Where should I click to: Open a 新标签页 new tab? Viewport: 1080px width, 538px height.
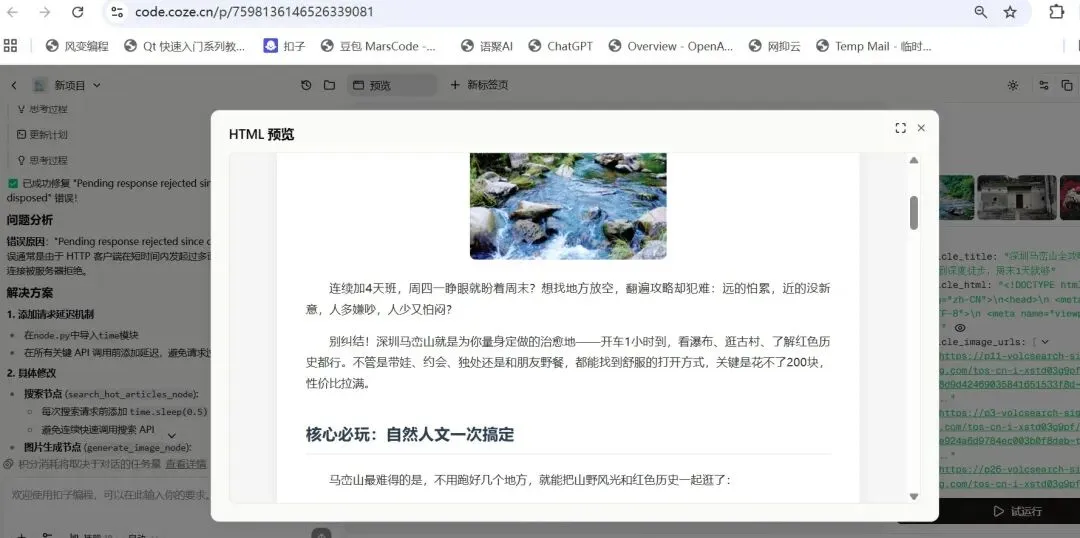pyautogui.click(x=479, y=85)
